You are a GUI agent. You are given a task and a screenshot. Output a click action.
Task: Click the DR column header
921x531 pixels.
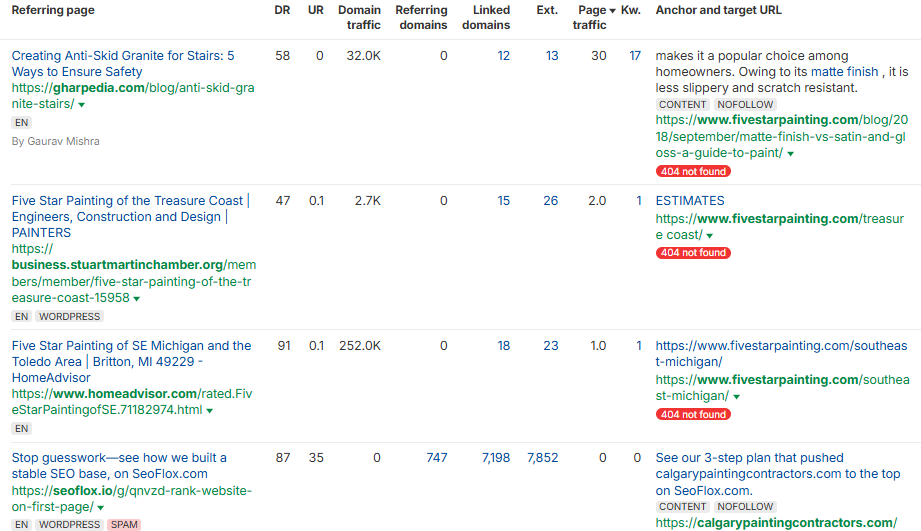pos(282,10)
